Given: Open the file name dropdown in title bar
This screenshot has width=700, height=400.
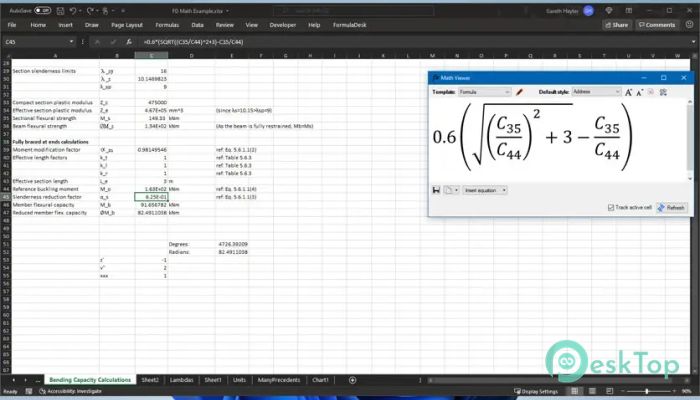Looking at the screenshot, I should 227,11.
